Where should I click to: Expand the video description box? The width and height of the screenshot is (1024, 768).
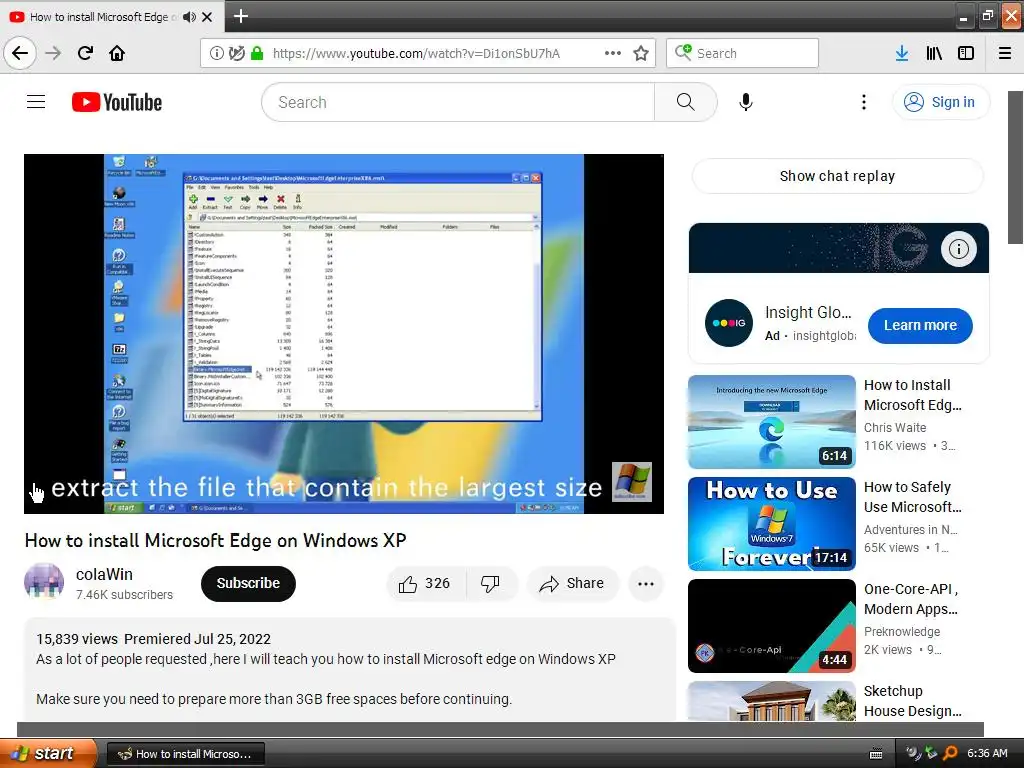click(x=349, y=669)
